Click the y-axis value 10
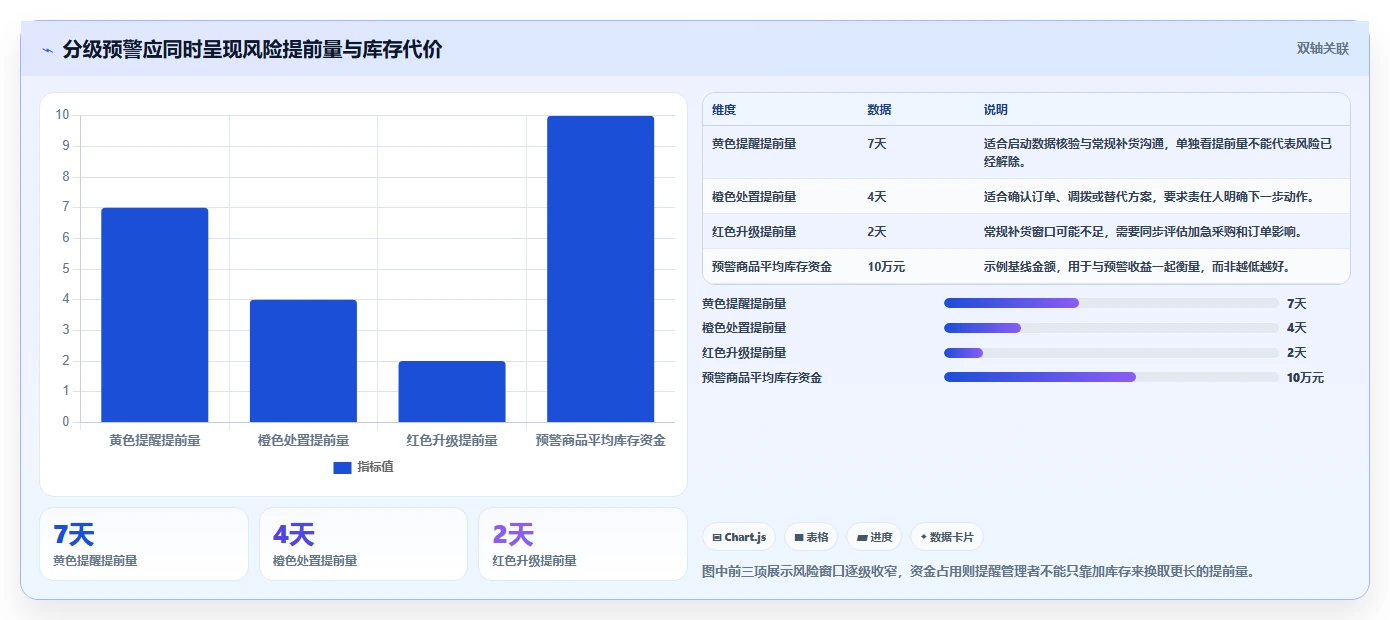1390x620 pixels. point(62,115)
